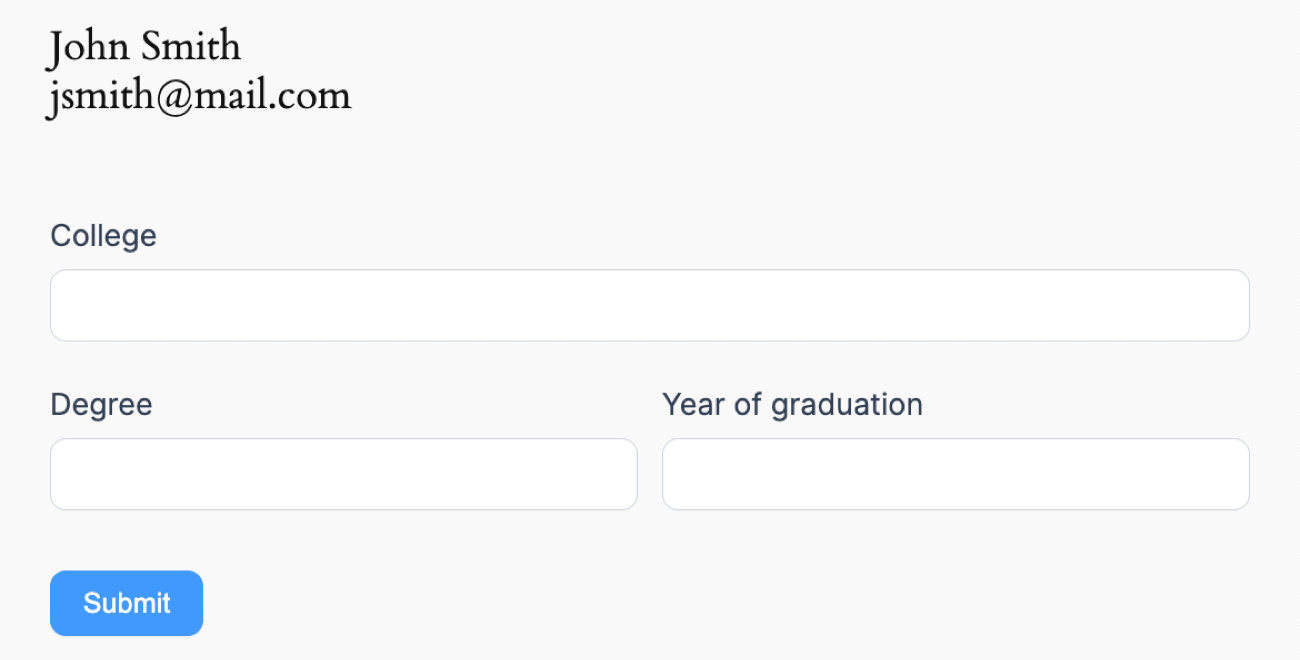Click the Year of graduation label
This screenshot has height=660, width=1300.
(x=792, y=405)
